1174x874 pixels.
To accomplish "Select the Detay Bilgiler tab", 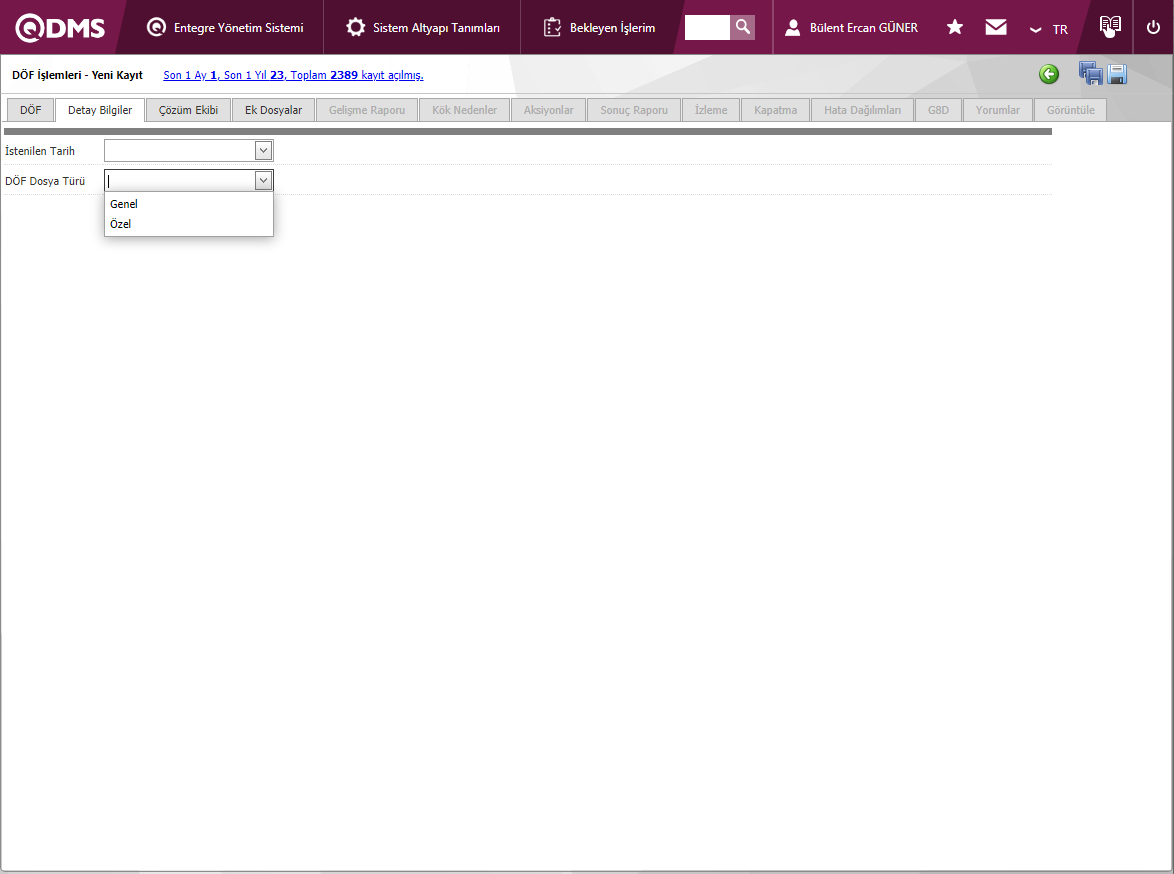I will click(100, 110).
